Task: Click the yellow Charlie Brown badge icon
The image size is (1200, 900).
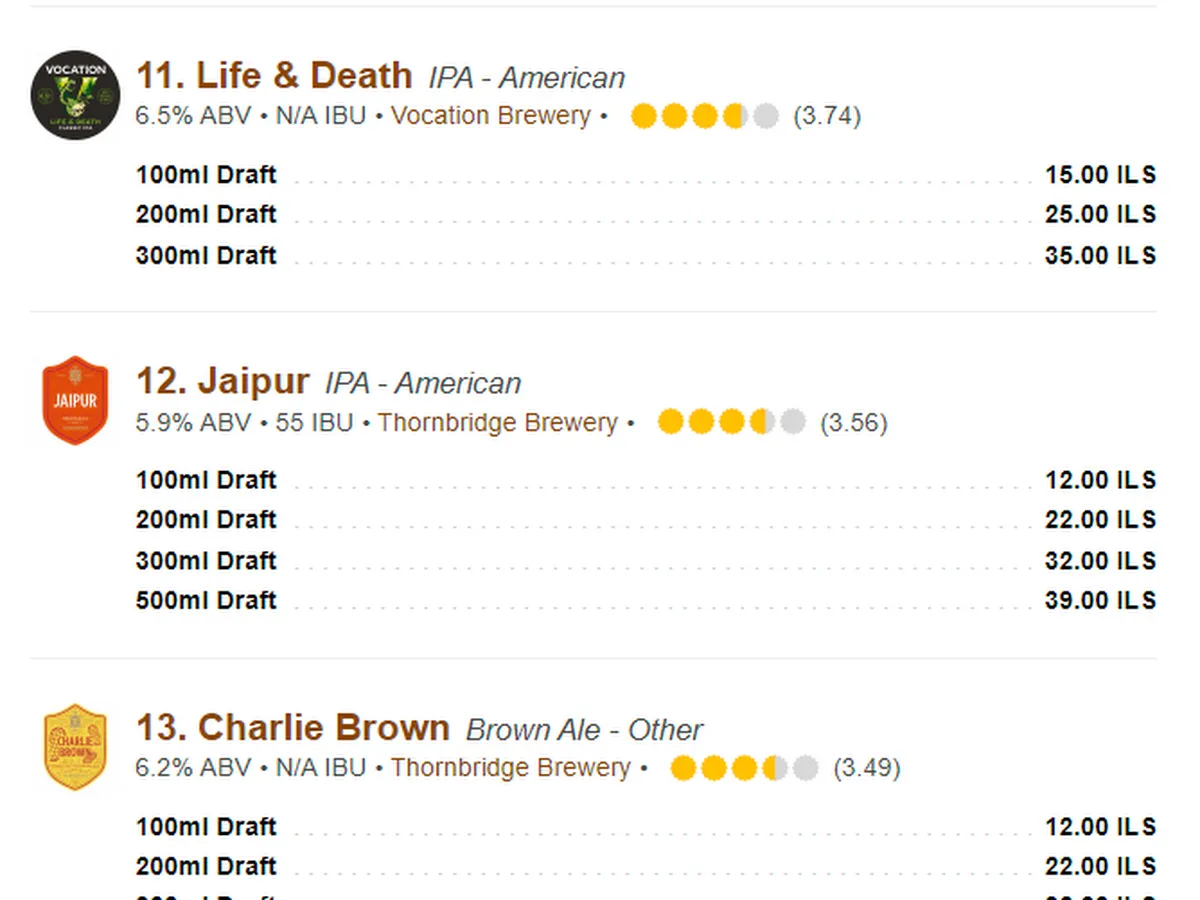Action: pyautogui.click(x=75, y=747)
